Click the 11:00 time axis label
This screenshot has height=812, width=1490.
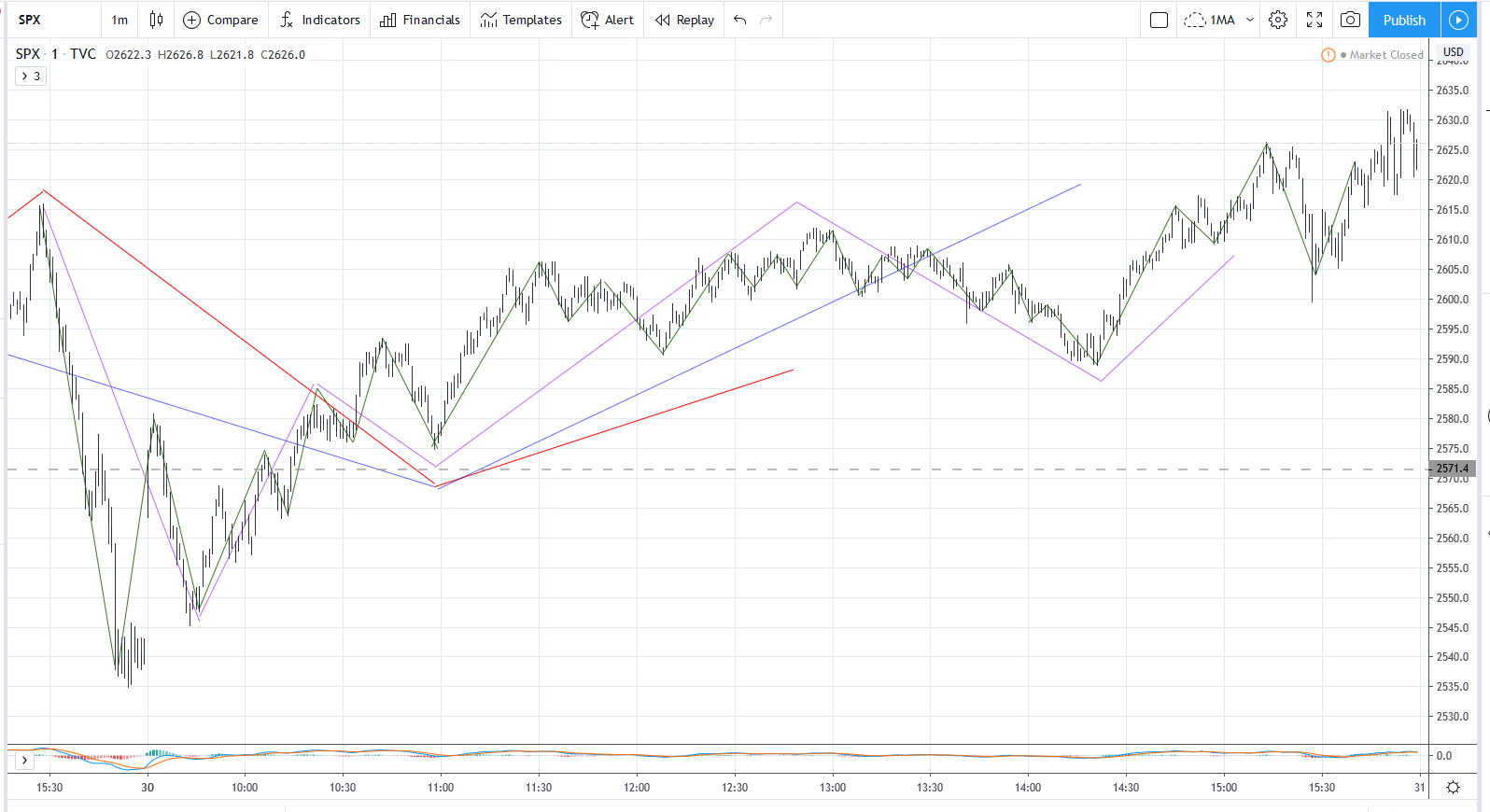tap(441, 788)
